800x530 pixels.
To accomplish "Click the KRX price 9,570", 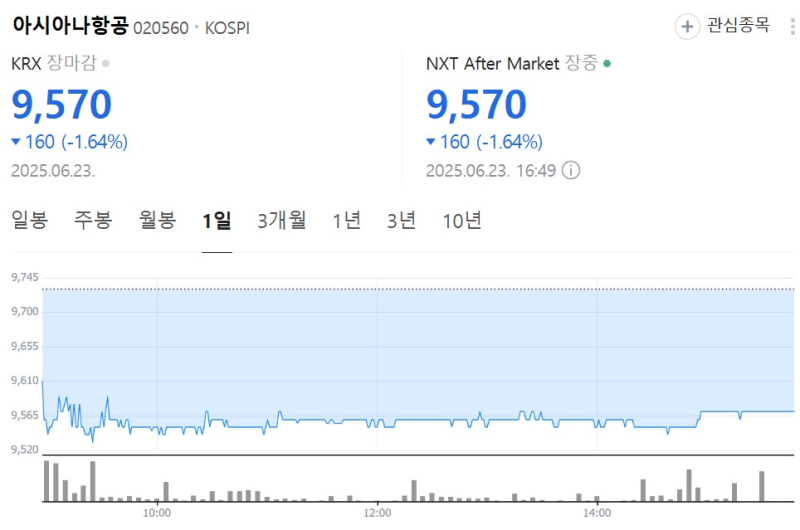I will point(61,105).
